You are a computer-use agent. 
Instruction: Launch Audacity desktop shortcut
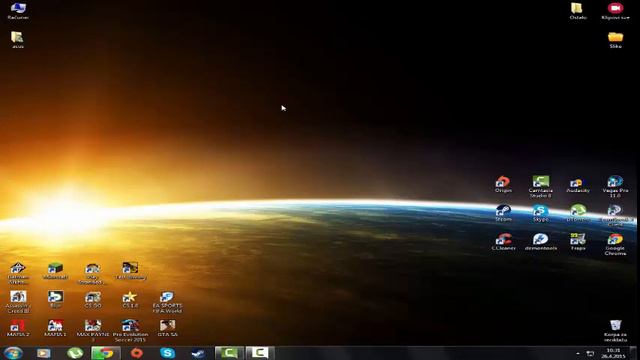tap(578, 184)
